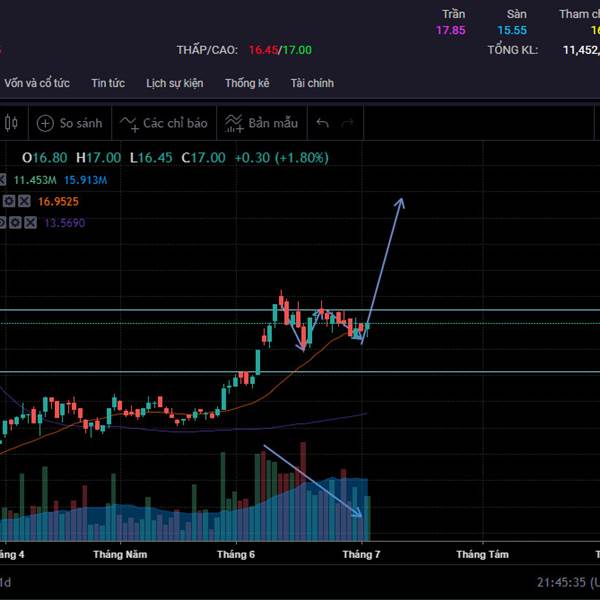The height and width of the screenshot is (600, 600).
Task: Select the Thống kê tab
Action: pos(247,83)
